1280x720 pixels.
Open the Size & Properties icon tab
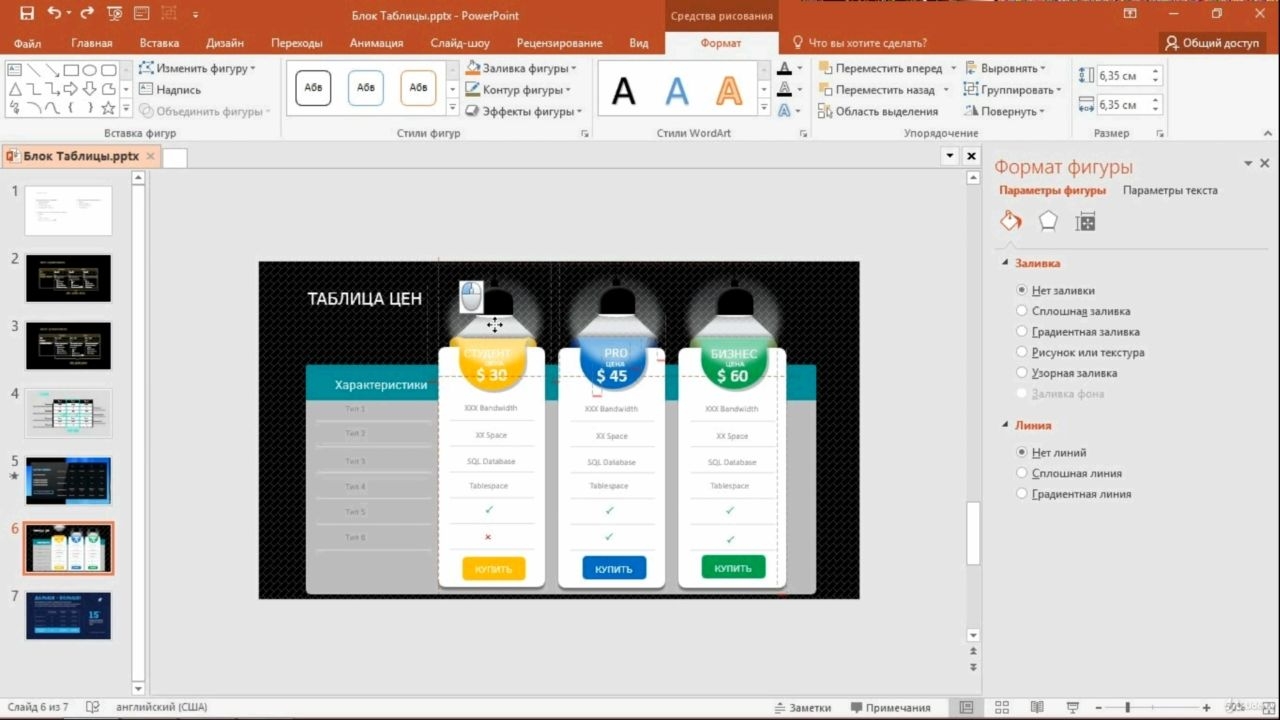pyautogui.click(x=1086, y=222)
